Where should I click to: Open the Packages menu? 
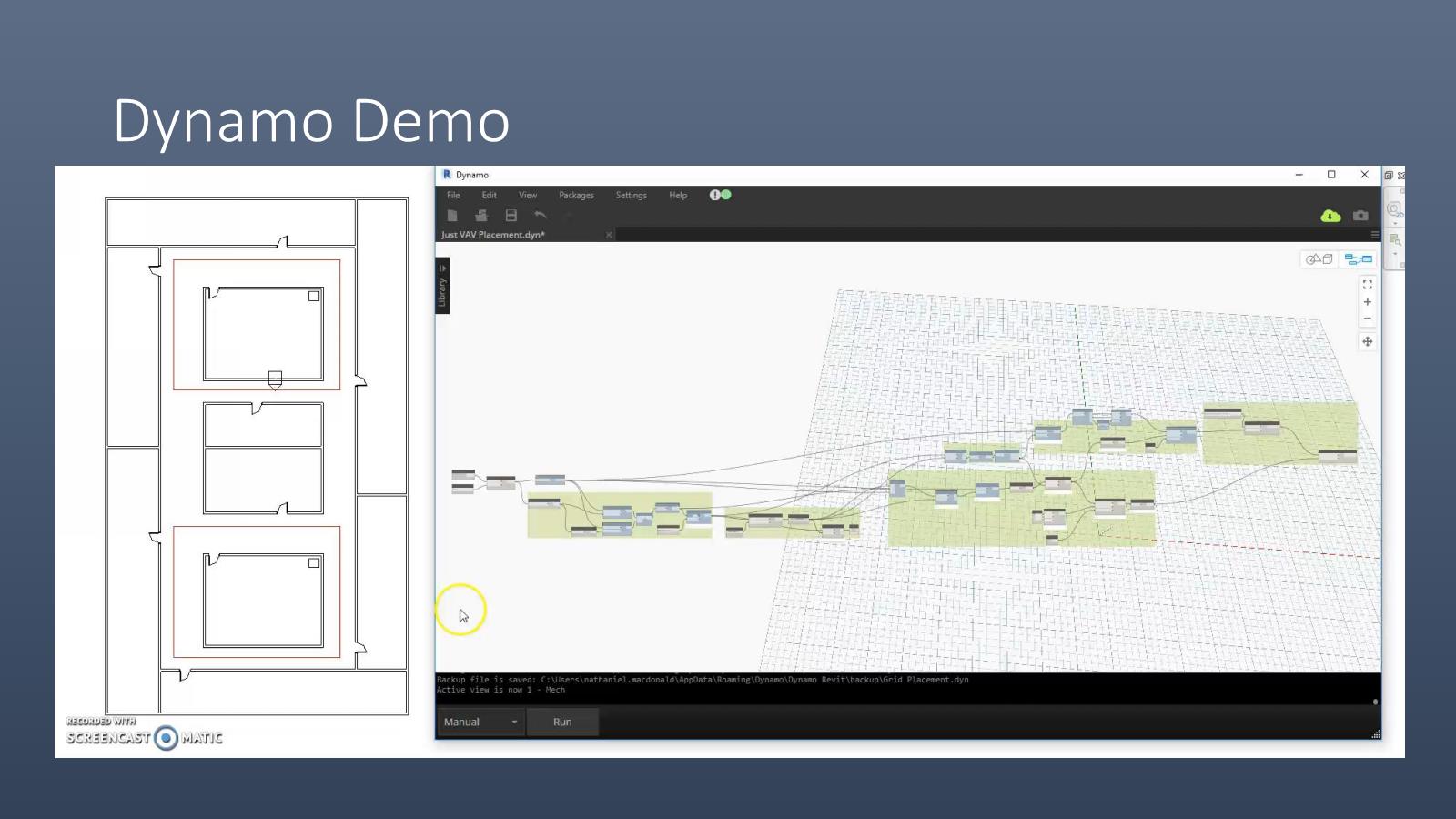[576, 195]
